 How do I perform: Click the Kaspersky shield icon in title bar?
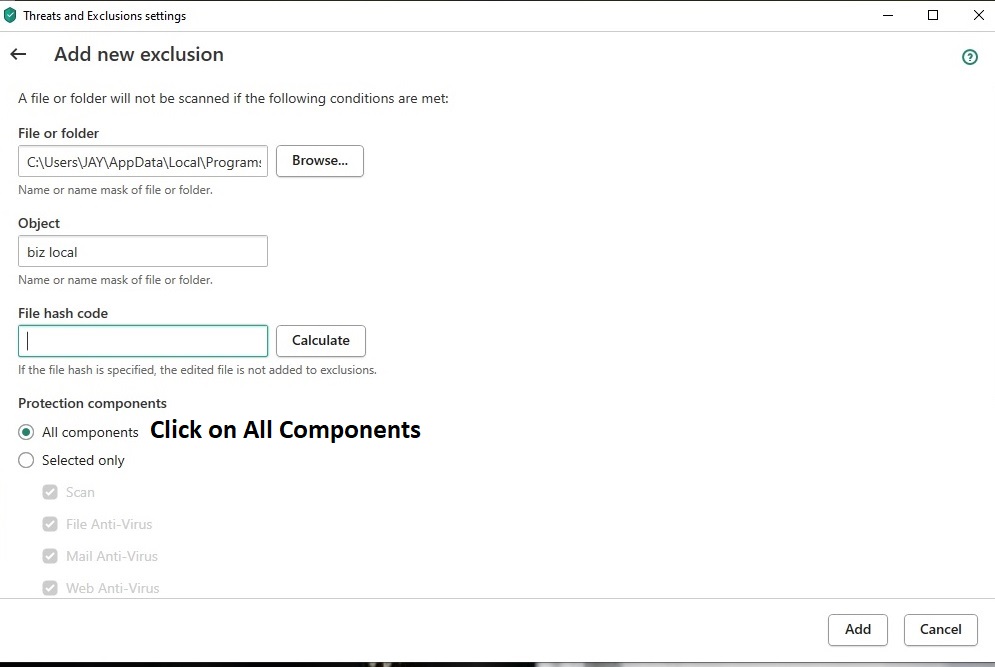point(10,15)
